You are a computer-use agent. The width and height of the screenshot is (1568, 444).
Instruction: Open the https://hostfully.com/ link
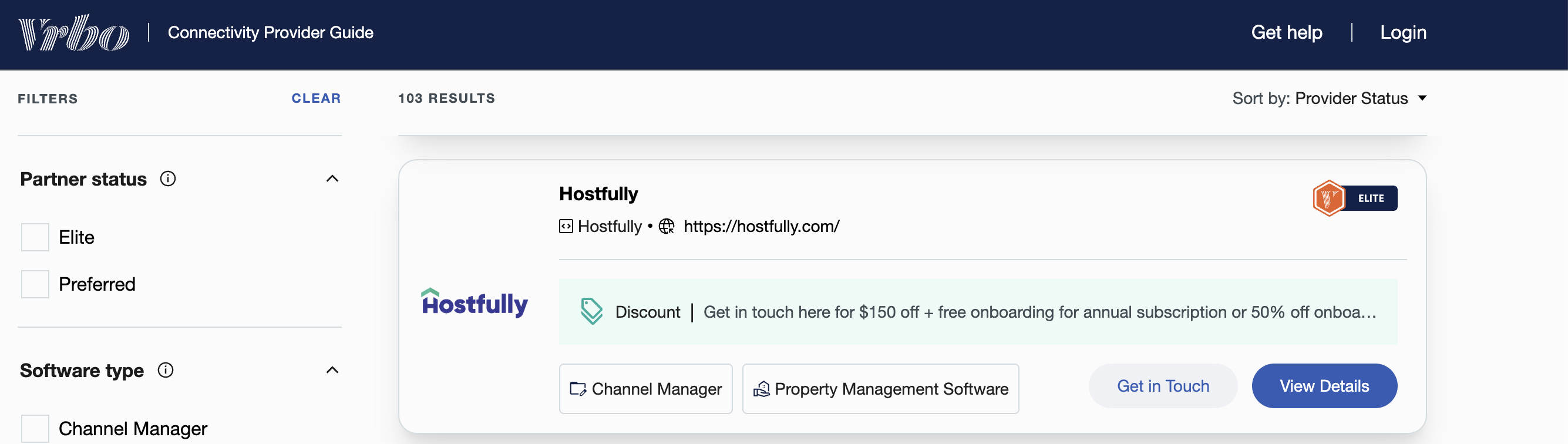point(761,226)
